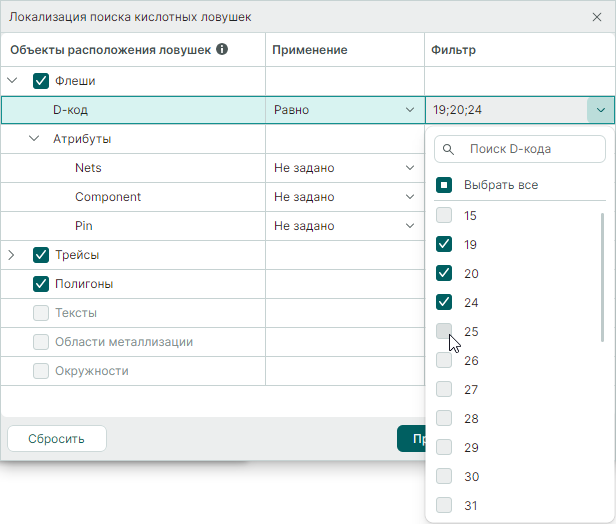
Task: Open the Равно condition dropdown
Action: click(343, 110)
